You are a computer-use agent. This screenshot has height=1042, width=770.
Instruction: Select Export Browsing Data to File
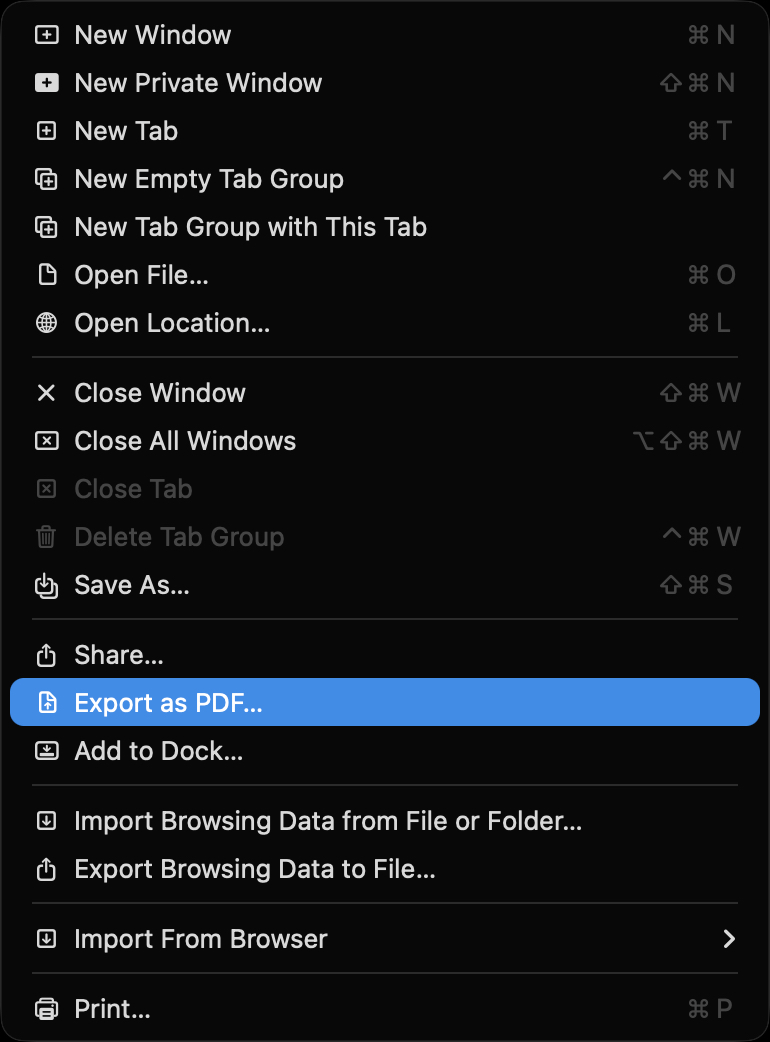click(255, 869)
